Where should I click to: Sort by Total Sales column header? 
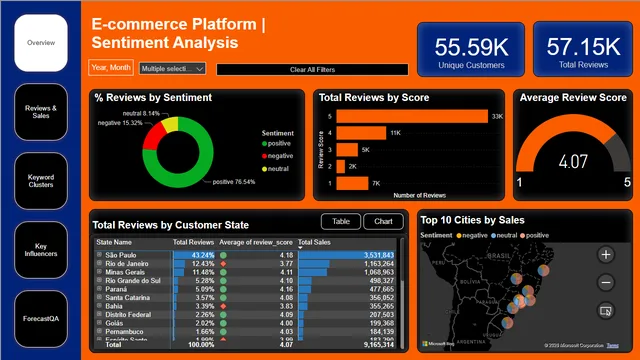pos(314,242)
